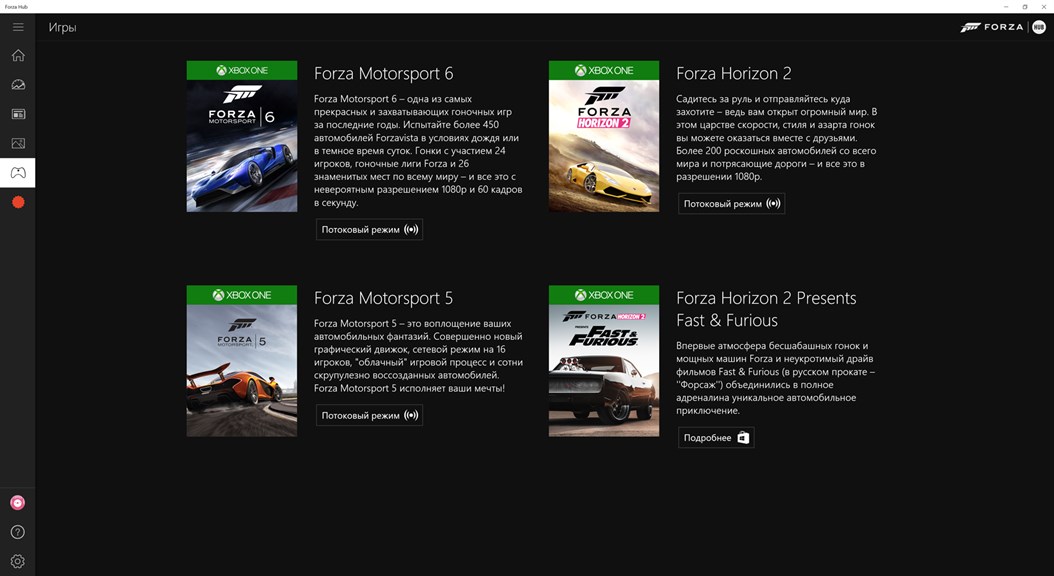1054x576 pixels.
Task: Click the Xbox One badge on Forza Horizon 2
Action: click(x=603, y=70)
